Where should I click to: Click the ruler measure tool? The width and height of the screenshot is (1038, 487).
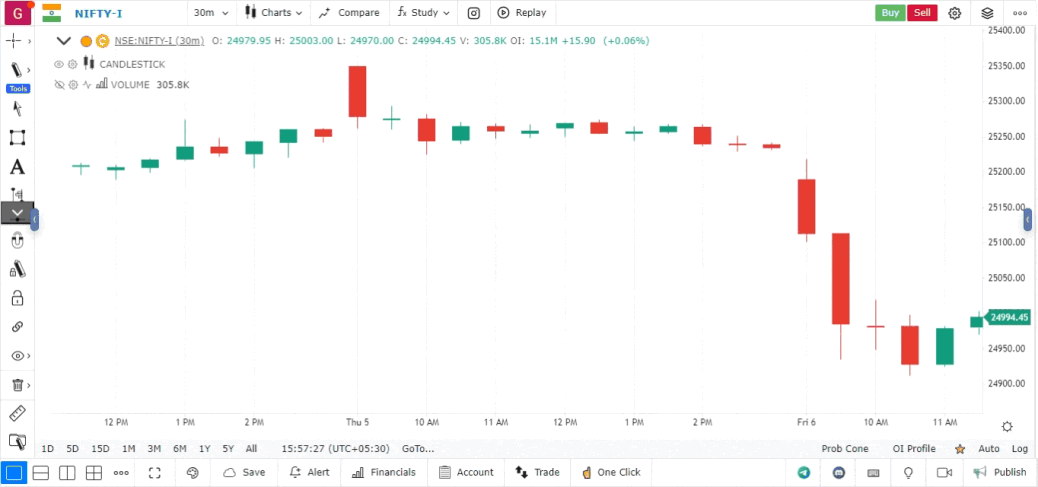coord(17,413)
